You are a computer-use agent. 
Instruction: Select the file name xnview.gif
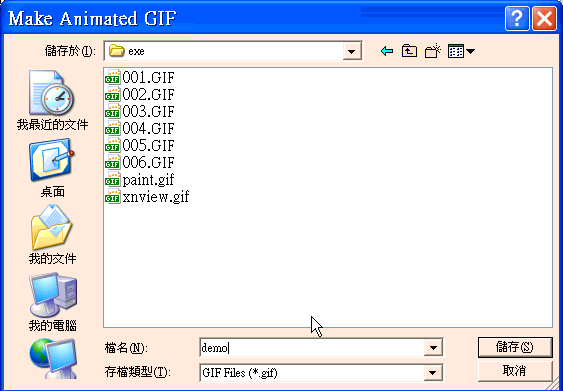click(x=155, y=197)
